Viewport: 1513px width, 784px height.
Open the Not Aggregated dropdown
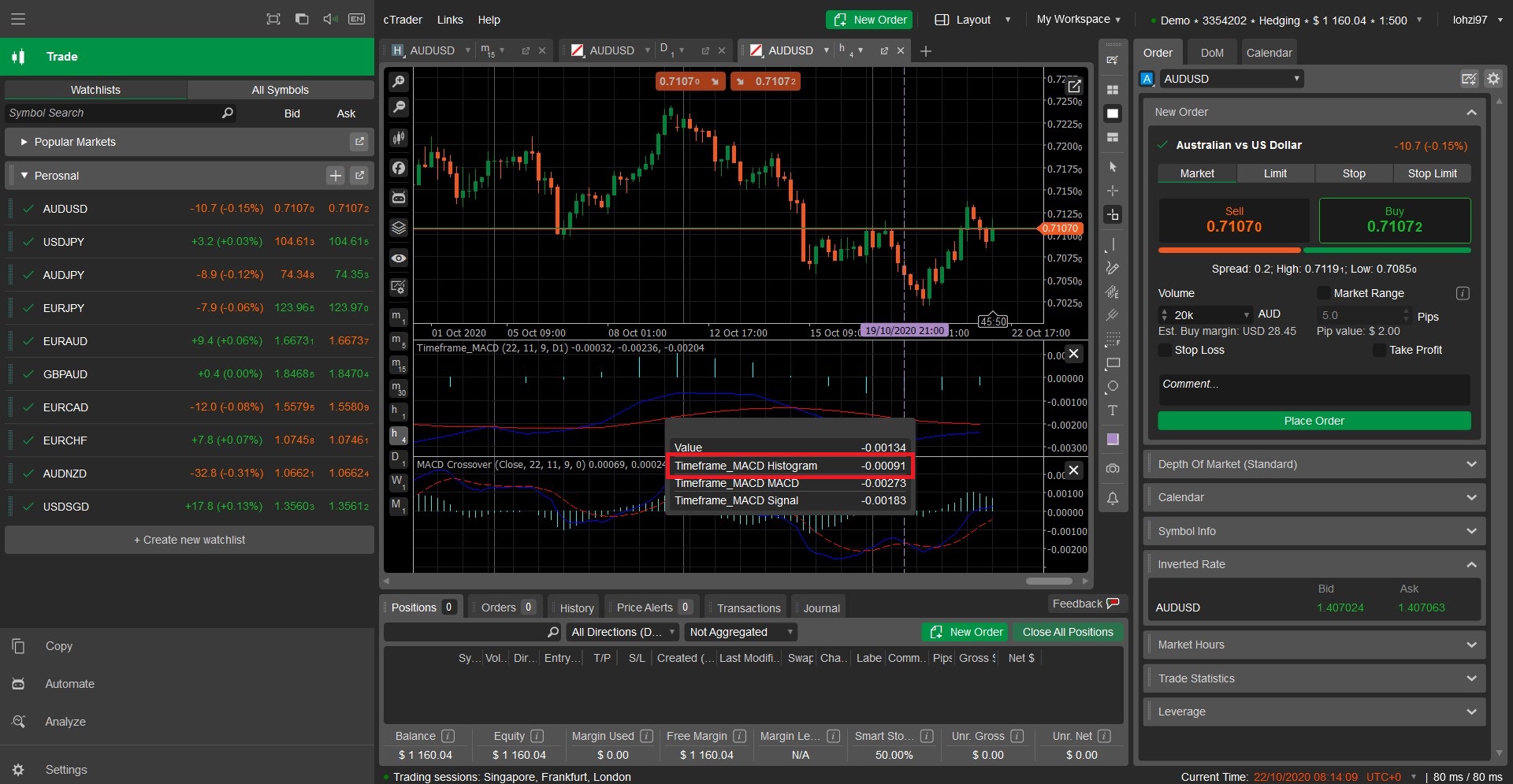pos(741,632)
